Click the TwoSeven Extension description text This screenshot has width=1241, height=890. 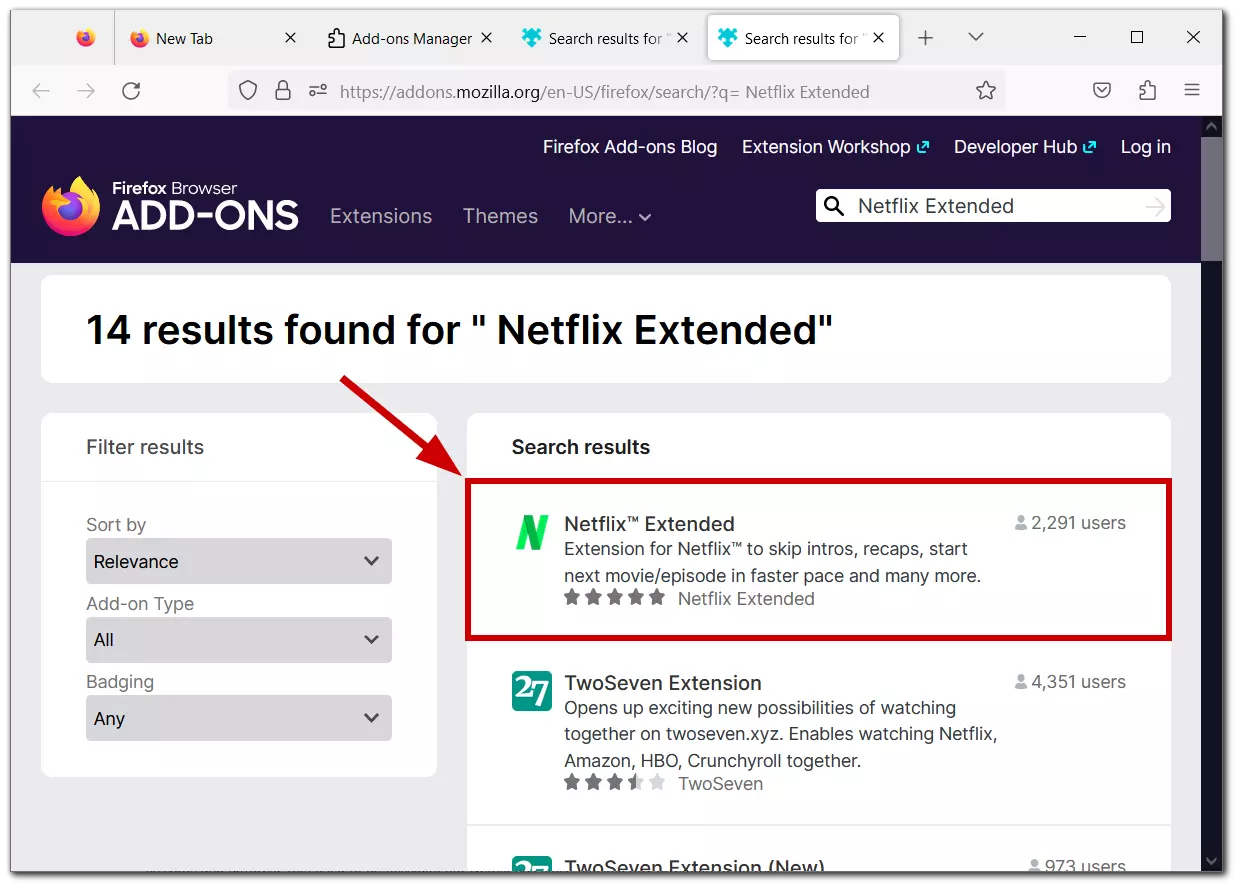coord(781,734)
